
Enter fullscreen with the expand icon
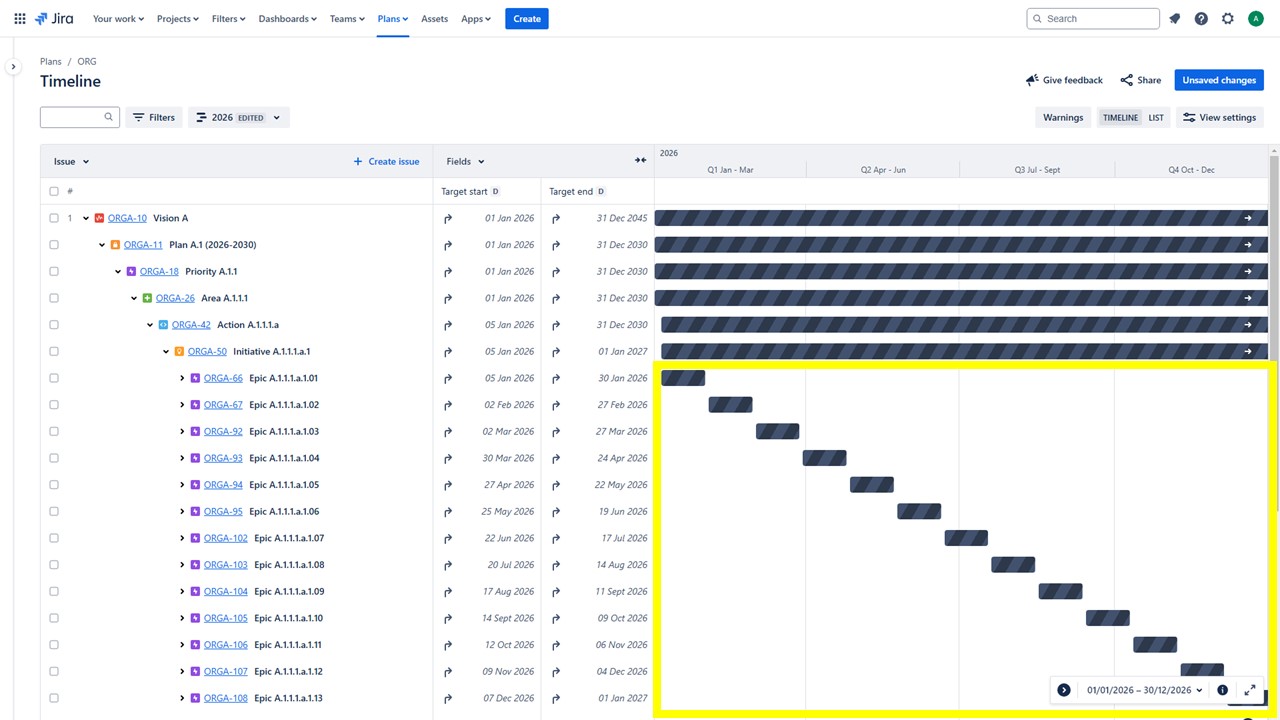[1250, 690]
